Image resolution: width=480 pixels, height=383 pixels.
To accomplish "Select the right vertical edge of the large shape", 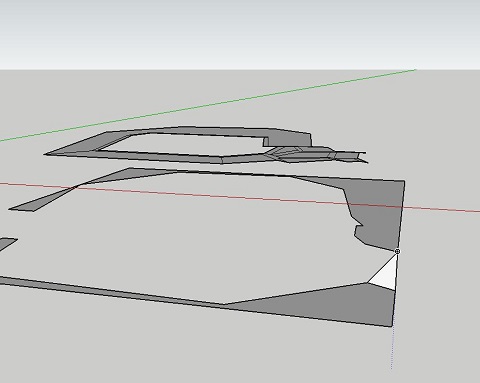I will click(x=399, y=254).
